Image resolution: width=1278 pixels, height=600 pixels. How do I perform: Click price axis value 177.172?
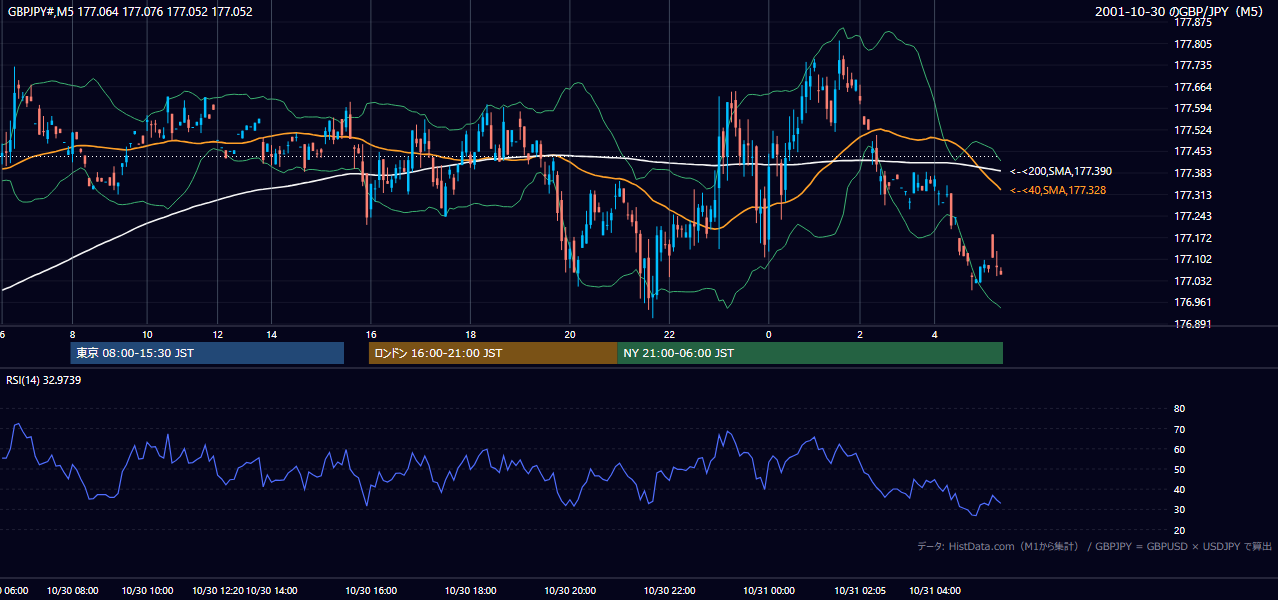tap(1193, 238)
